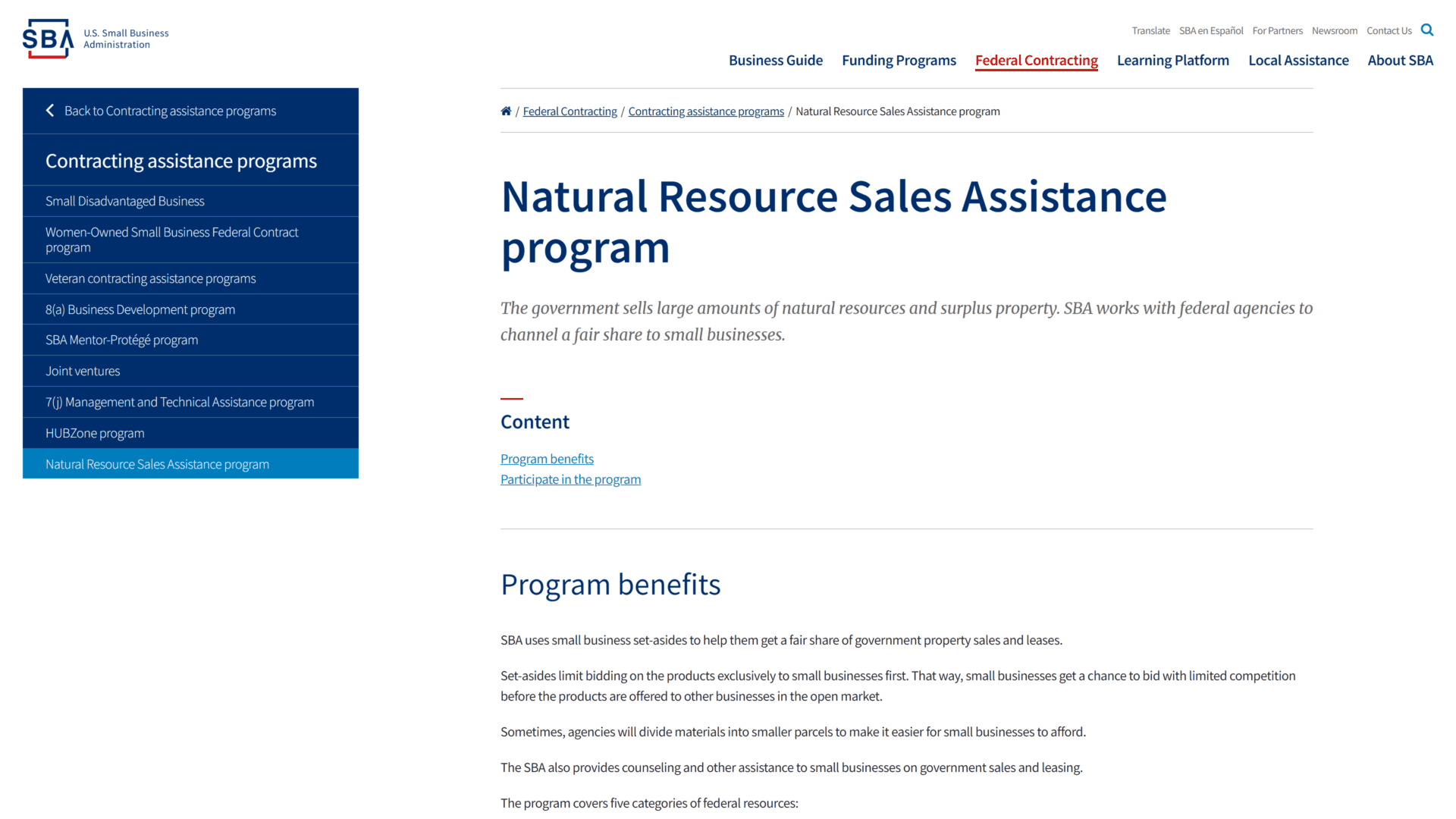Click the breadcrumb home icon
The image size is (1456, 819).
[506, 110]
